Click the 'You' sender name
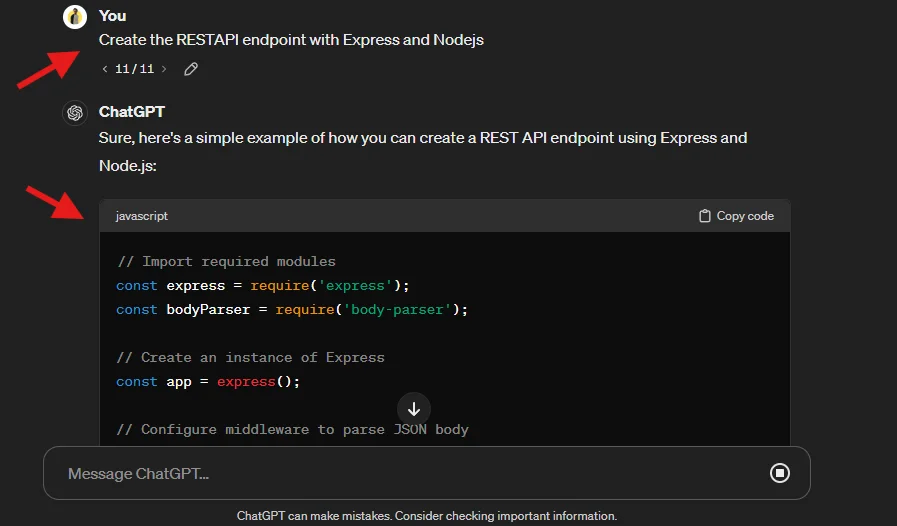Viewport: 897px width, 526px height. click(112, 16)
